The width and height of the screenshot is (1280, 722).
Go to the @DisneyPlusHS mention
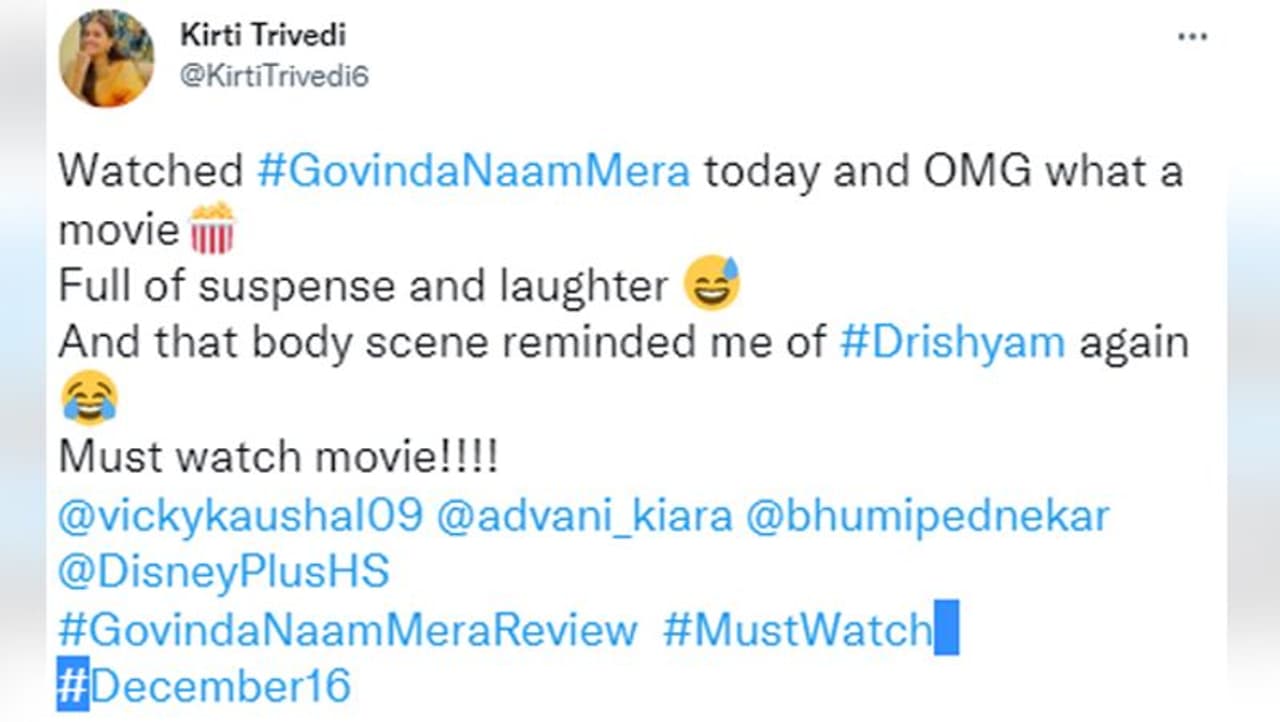223,573
